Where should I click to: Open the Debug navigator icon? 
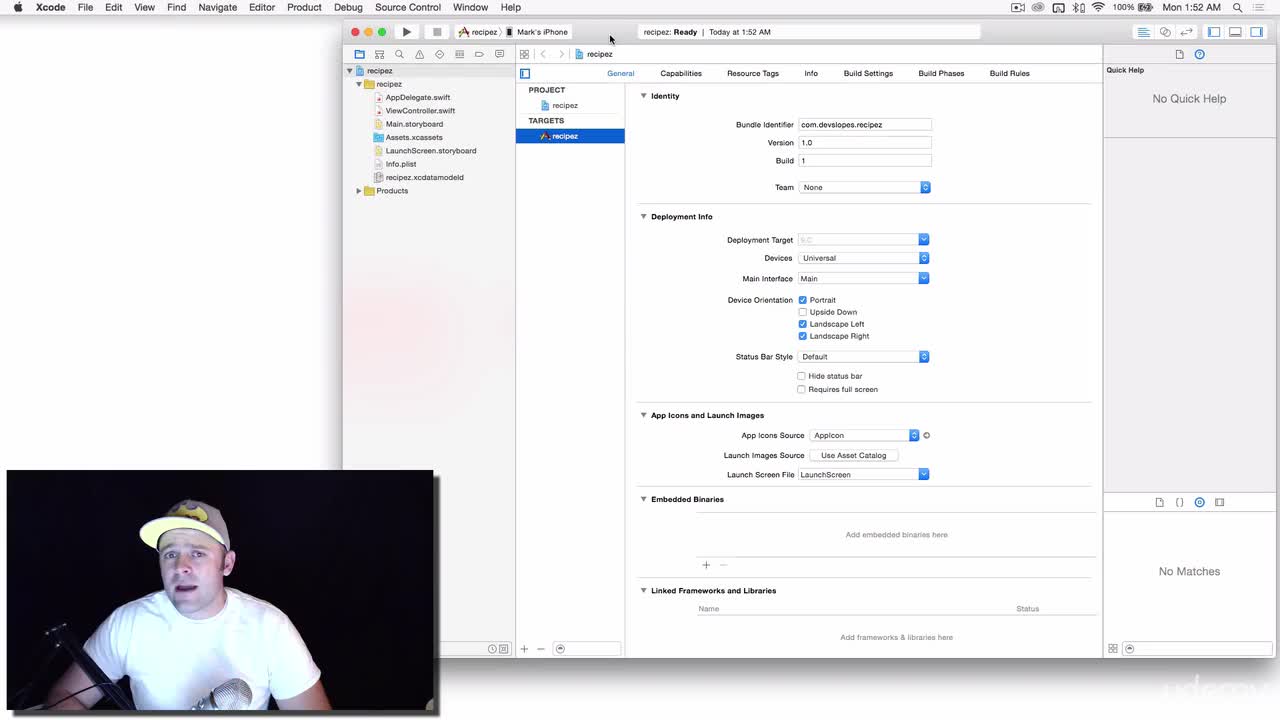pyautogui.click(x=459, y=54)
